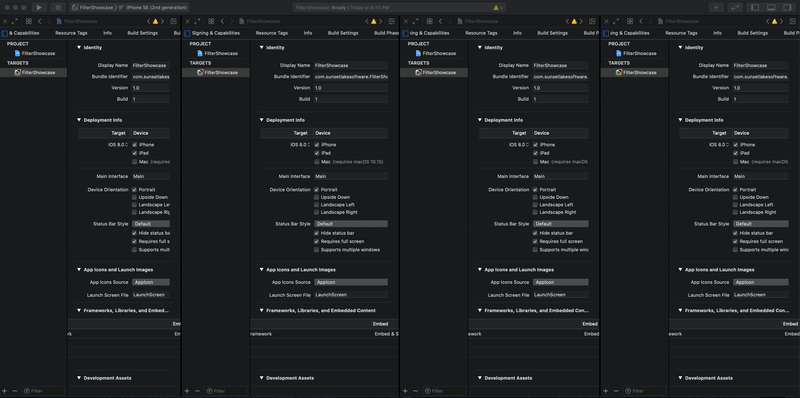Enable the Mac checkbox in the second pane
This screenshot has height=398, width=800.
click(x=317, y=162)
